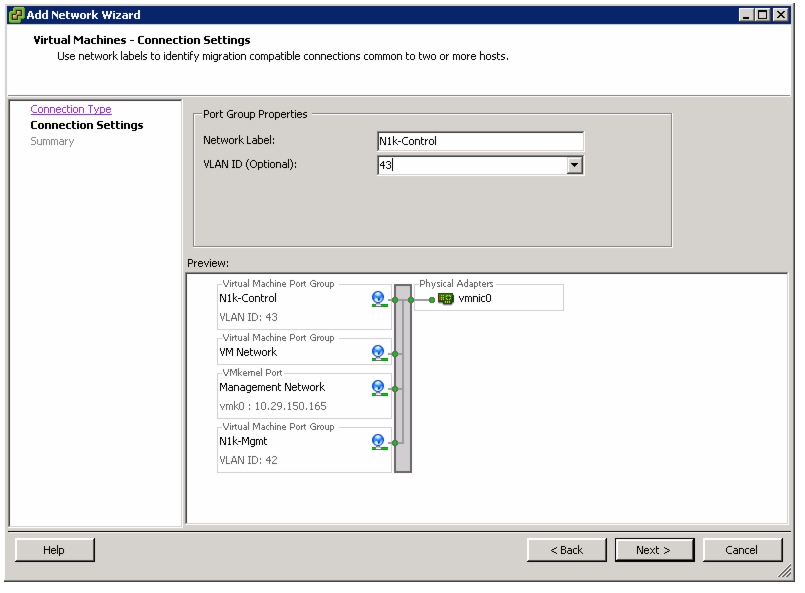Open Help for this wizard

54,550
